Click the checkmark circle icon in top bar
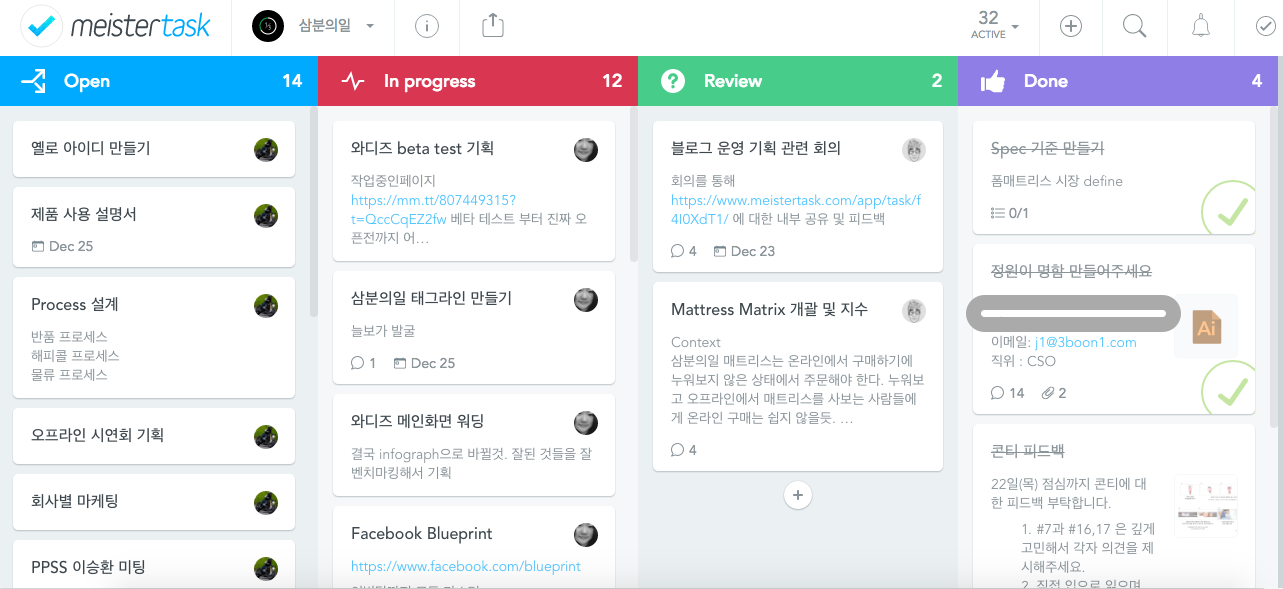Image resolution: width=1283 pixels, height=589 pixels. (1265, 27)
